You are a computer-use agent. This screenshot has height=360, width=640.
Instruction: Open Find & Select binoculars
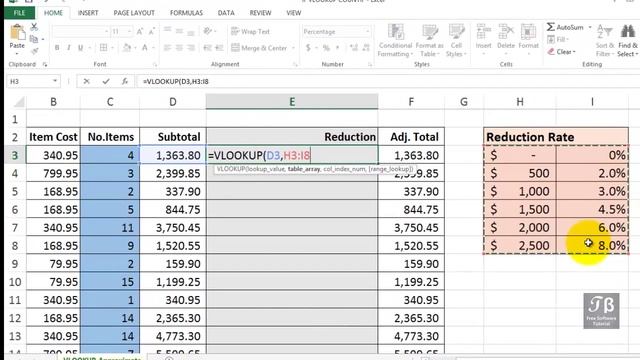[628, 41]
